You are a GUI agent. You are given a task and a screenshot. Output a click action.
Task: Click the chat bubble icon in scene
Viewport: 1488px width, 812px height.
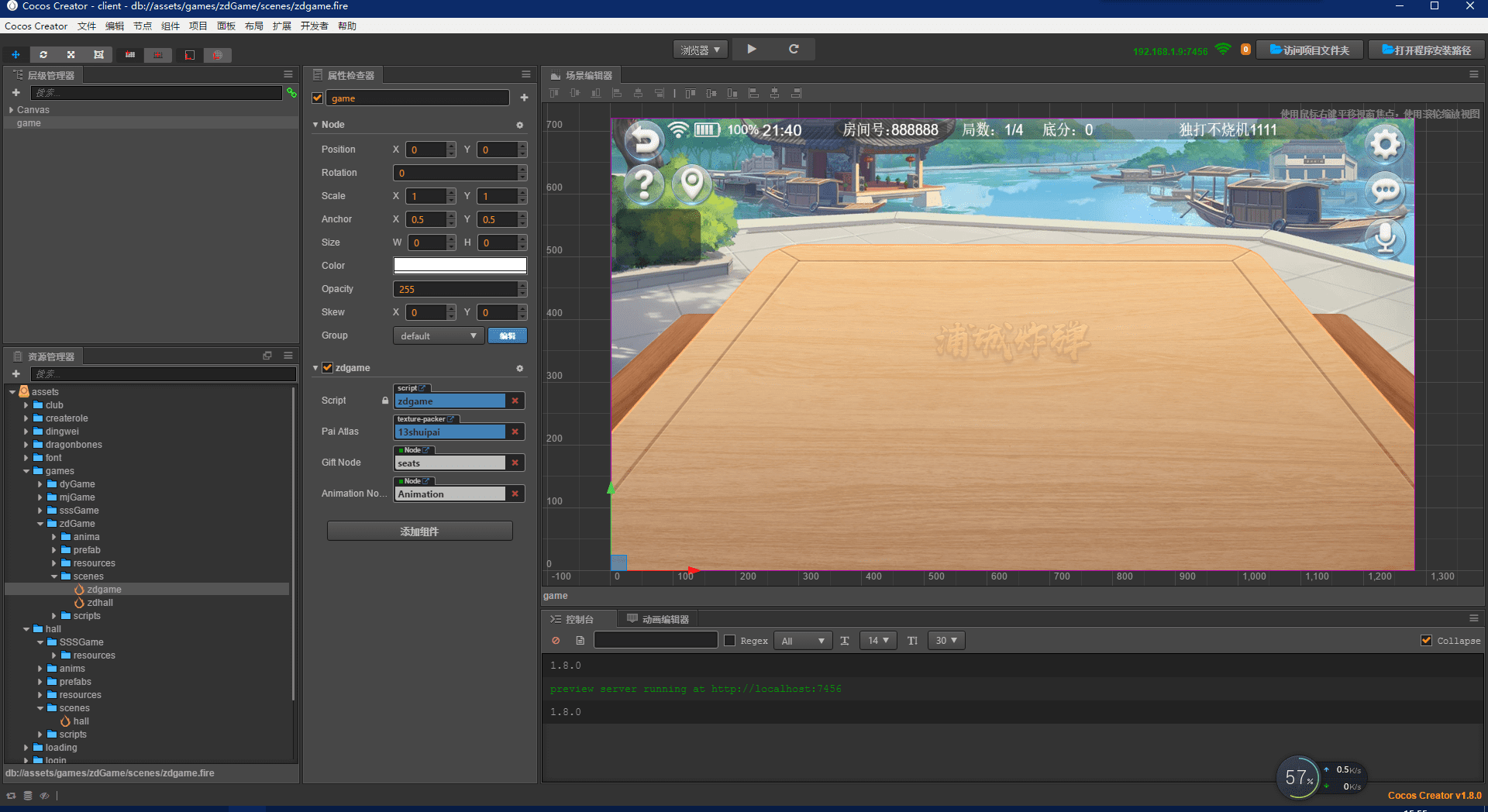[x=1385, y=191]
